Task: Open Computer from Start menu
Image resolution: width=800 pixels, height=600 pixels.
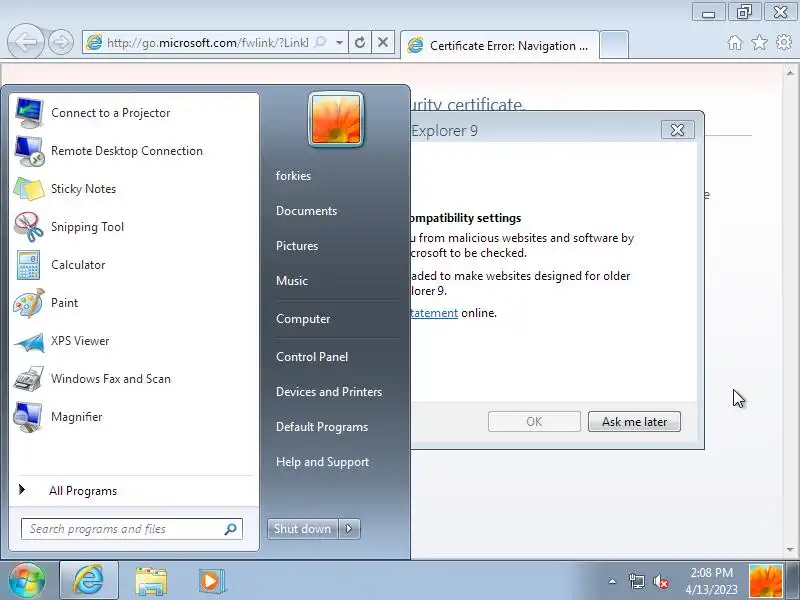Action: tap(303, 319)
